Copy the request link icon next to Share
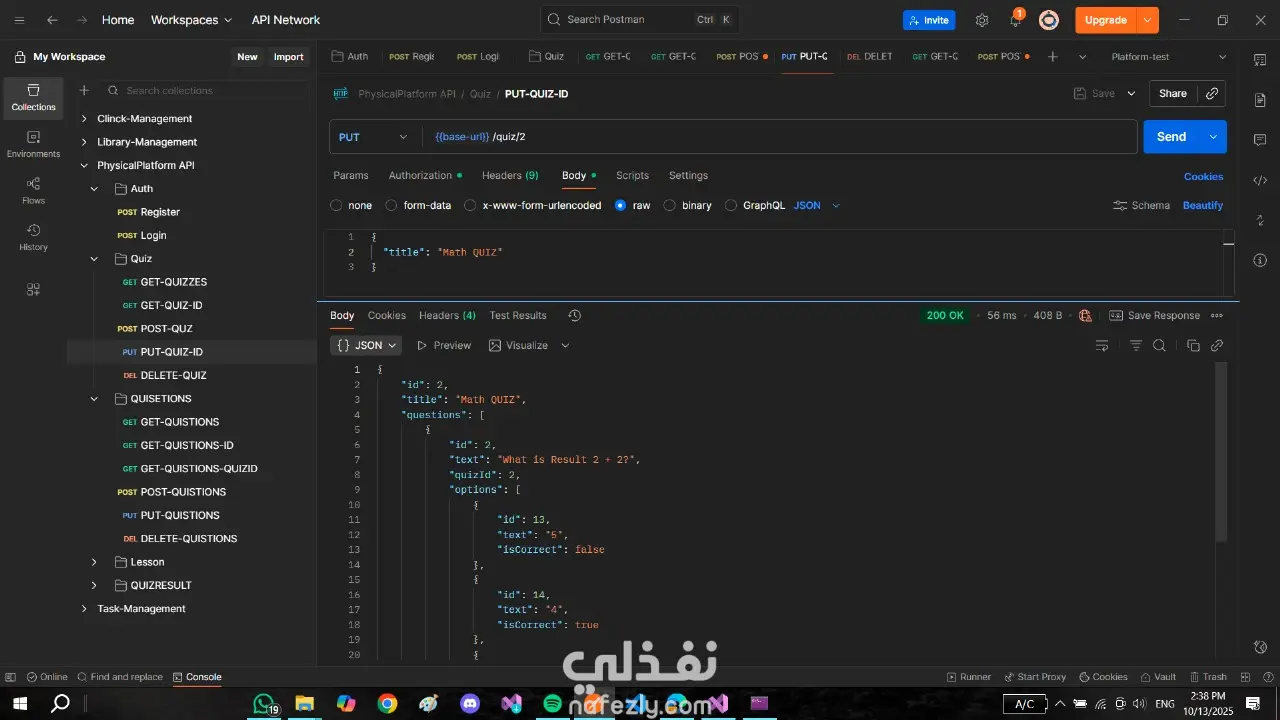The image size is (1280, 720). point(1212,93)
